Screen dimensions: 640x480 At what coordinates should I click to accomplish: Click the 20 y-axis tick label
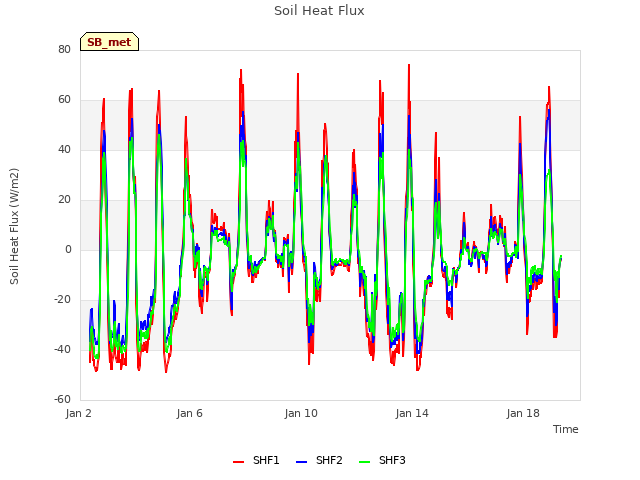tap(64, 200)
